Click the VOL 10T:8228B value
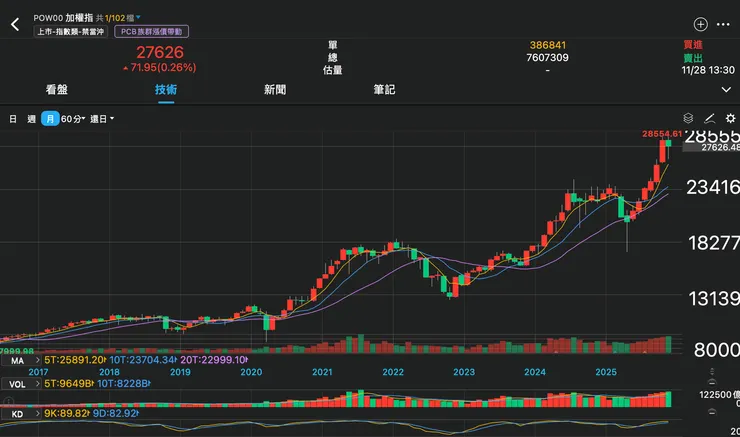 (x=124, y=384)
